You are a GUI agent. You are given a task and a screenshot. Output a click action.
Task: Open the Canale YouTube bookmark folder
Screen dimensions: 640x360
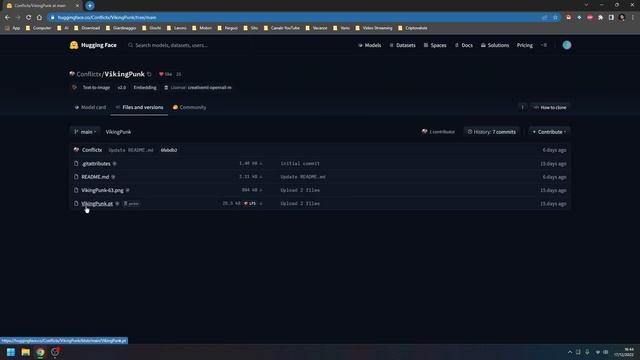point(282,28)
